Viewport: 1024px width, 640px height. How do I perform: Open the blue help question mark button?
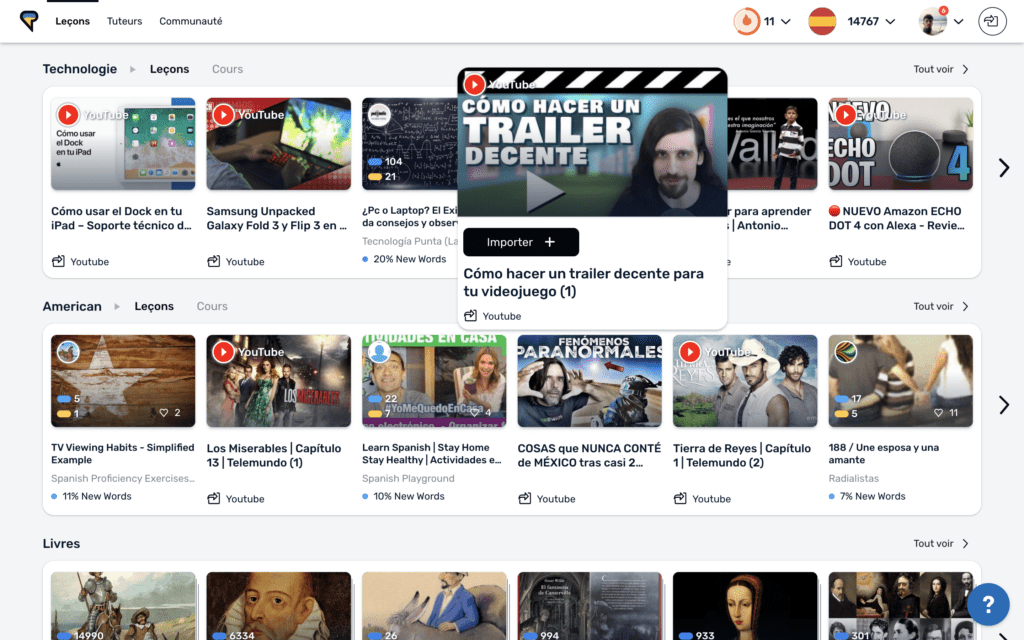coord(987,604)
